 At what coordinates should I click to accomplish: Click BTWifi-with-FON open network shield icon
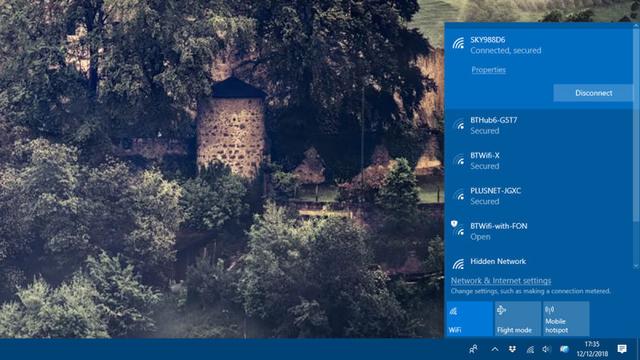[454, 224]
